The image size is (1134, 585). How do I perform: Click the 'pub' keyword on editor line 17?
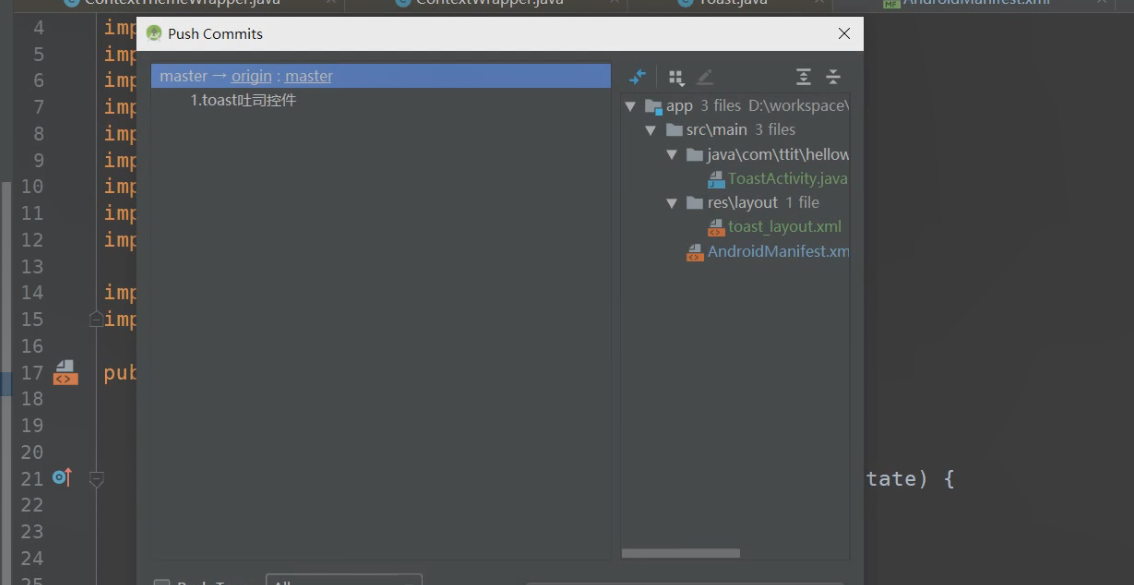pyautogui.click(x=120, y=373)
